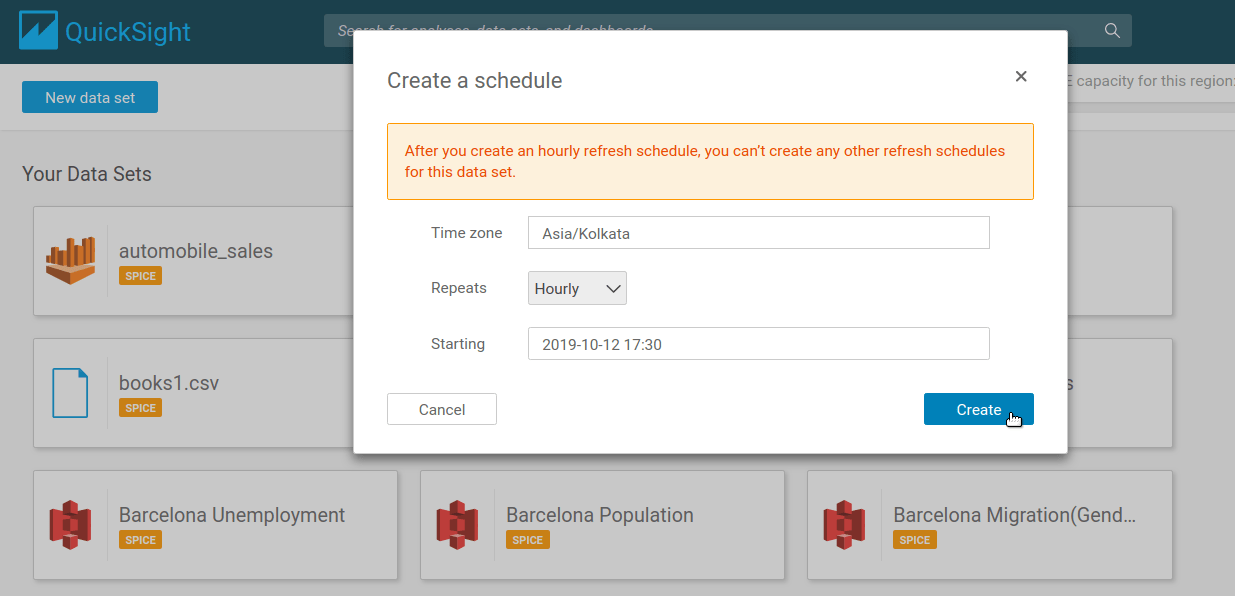Open QuickSight home via the logo icon
The image size is (1235, 596).
point(37,29)
